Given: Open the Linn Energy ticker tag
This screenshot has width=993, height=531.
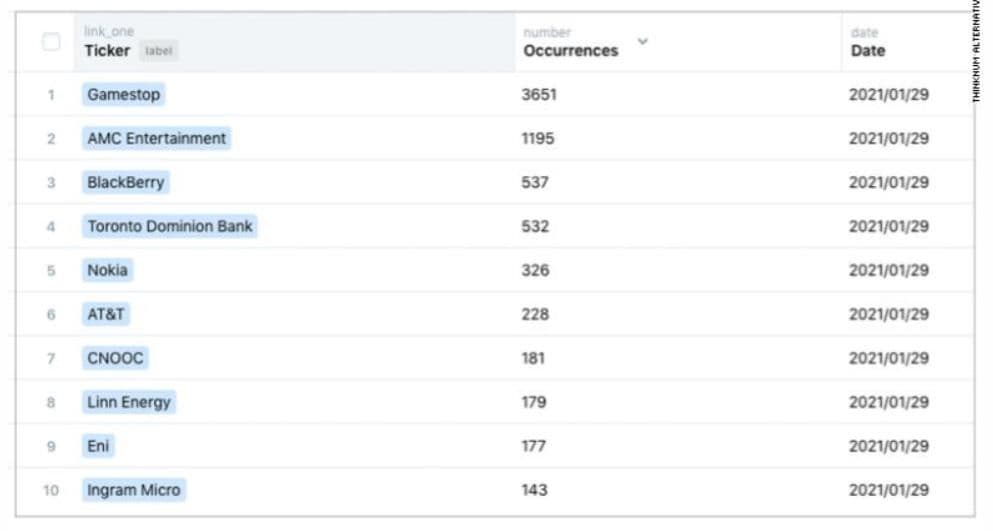Looking at the screenshot, I should 129,403.
